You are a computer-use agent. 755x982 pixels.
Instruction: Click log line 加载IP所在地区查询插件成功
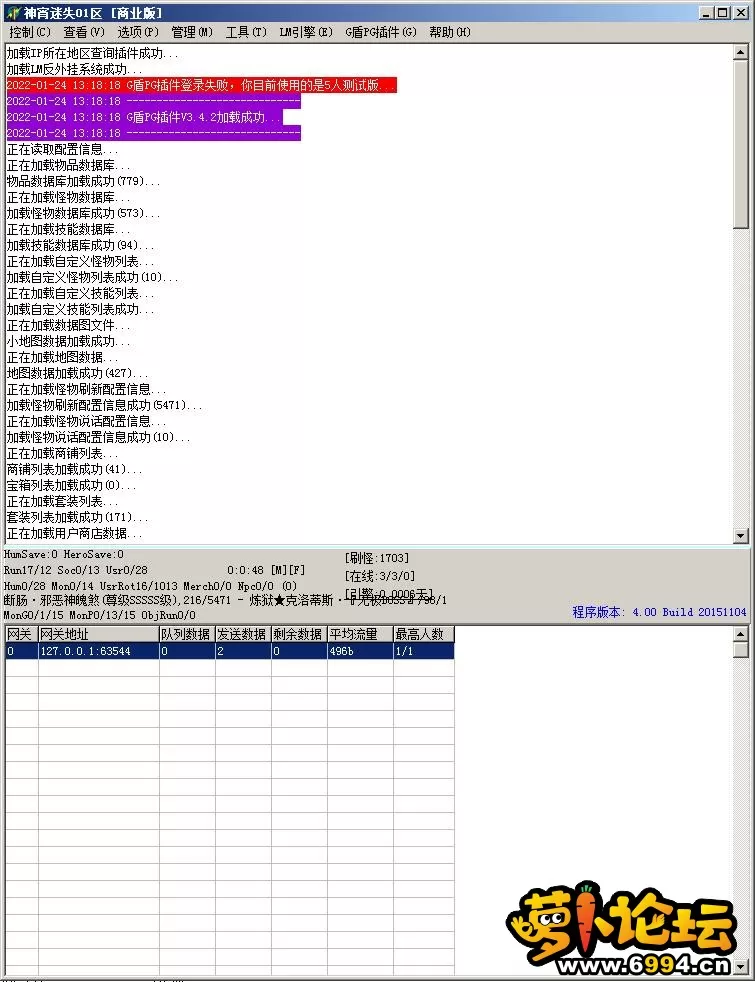92,53
